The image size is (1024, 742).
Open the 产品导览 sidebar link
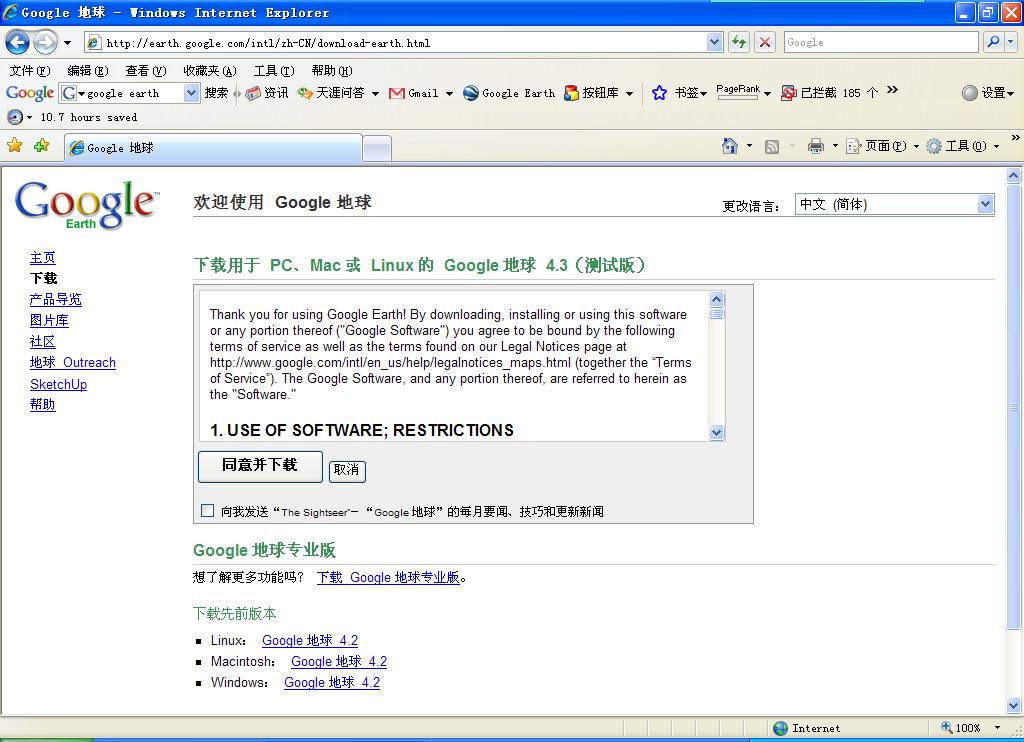click(56, 300)
